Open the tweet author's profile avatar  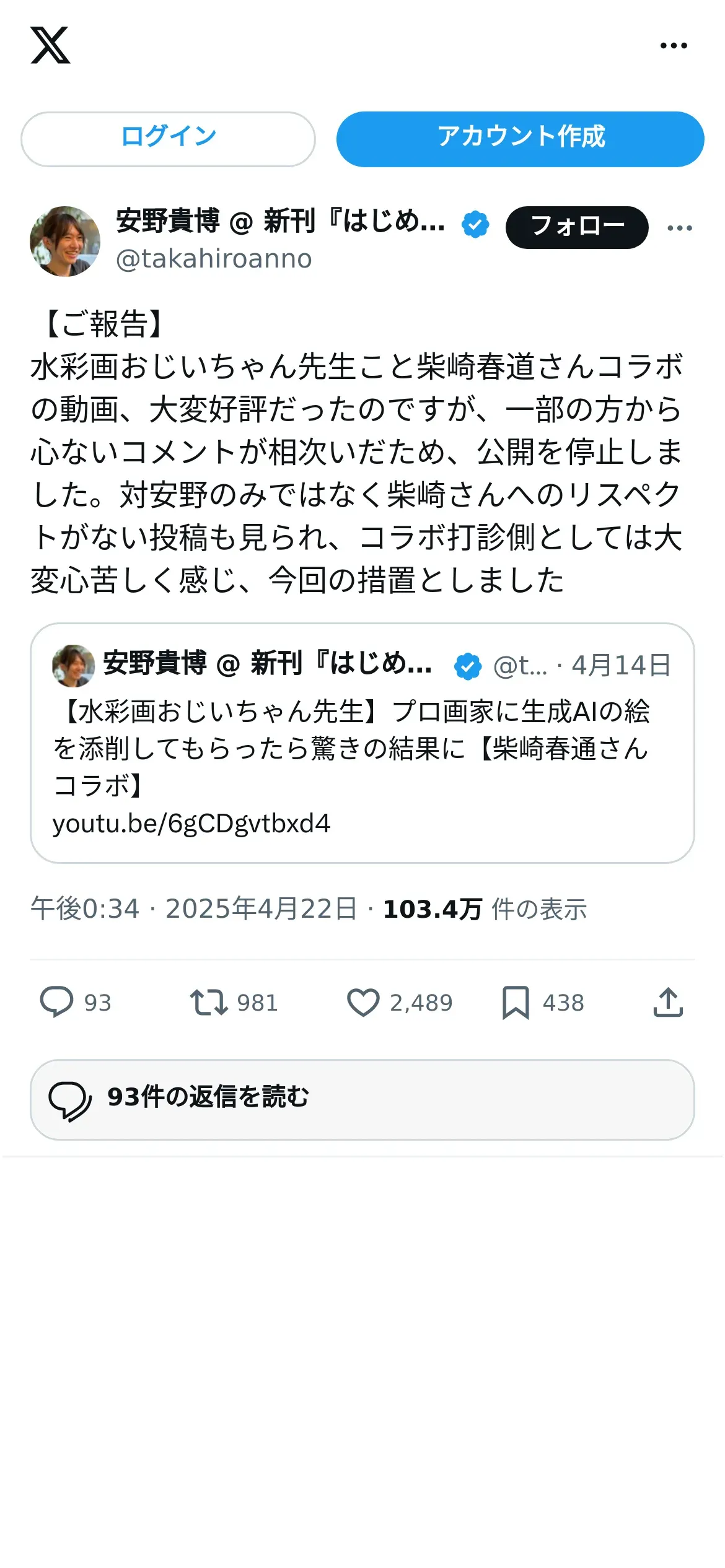pos(65,241)
